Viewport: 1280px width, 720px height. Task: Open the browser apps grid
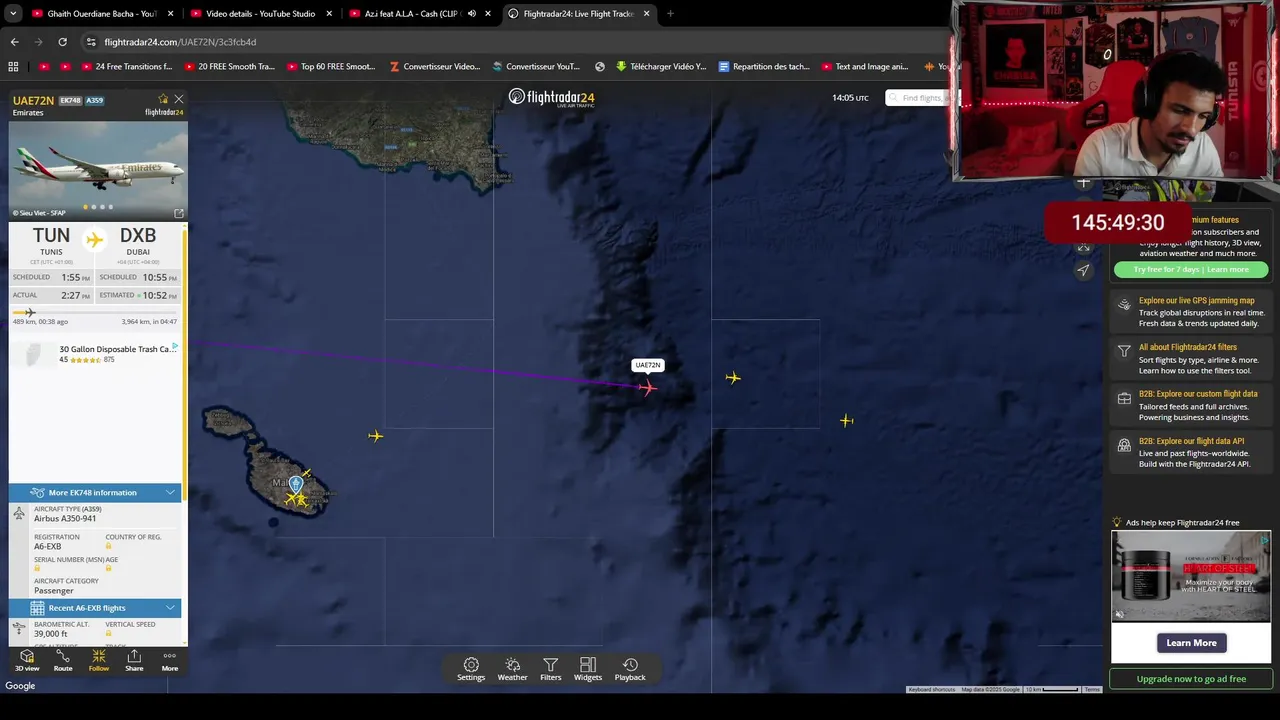(13, 67)
